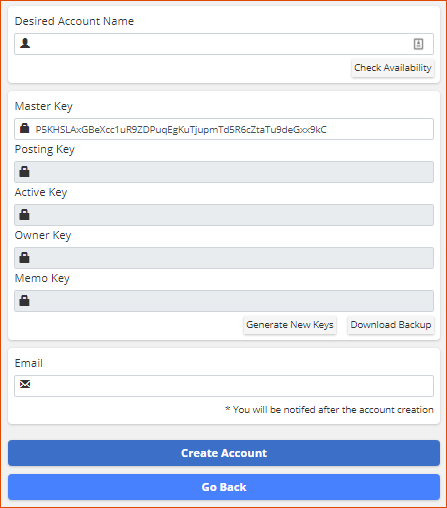Click the lock icon in Active Key field
447x508 pixels.
click(24, 214)
